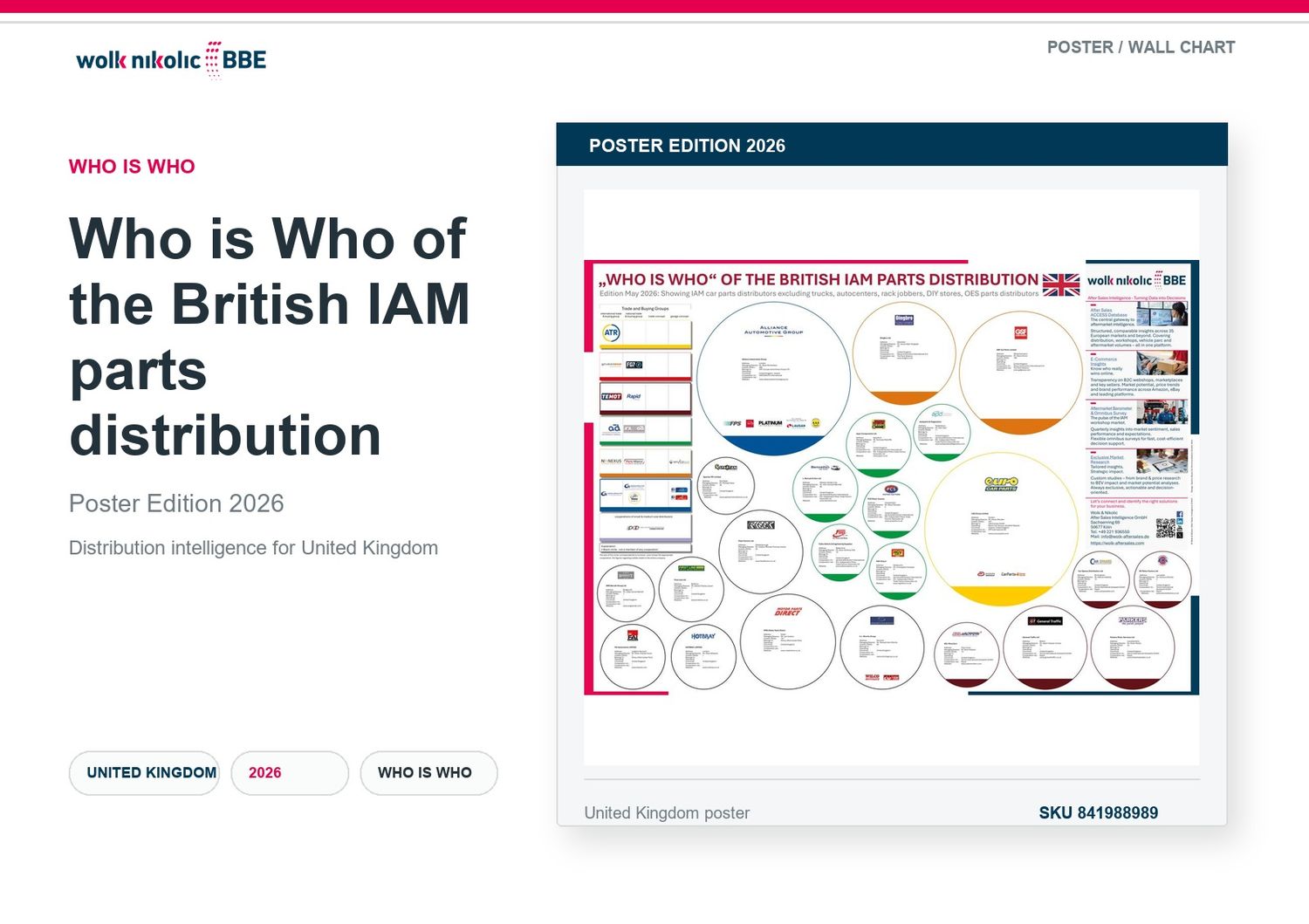This screenshot has height=924, width=1309.
Task: Click 'Distribution intelligence for United Kingdom' text
Action: click(253, 548)
